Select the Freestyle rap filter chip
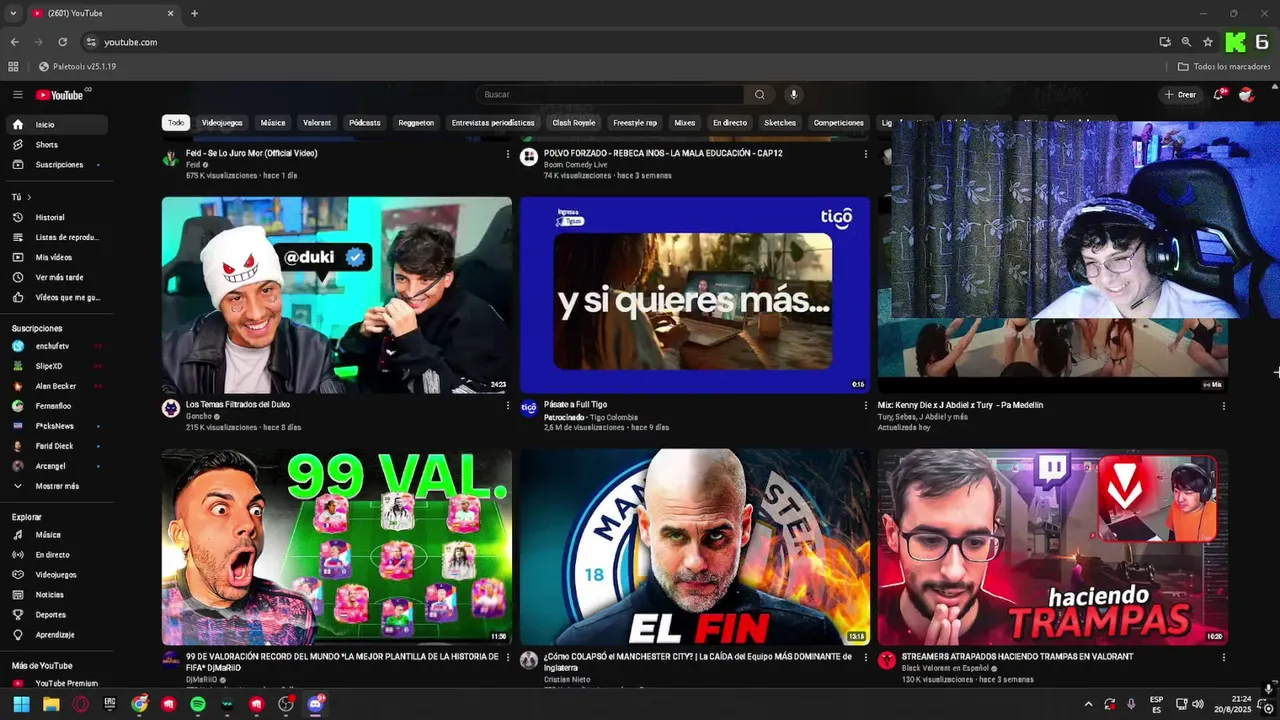 pos(635,123)
